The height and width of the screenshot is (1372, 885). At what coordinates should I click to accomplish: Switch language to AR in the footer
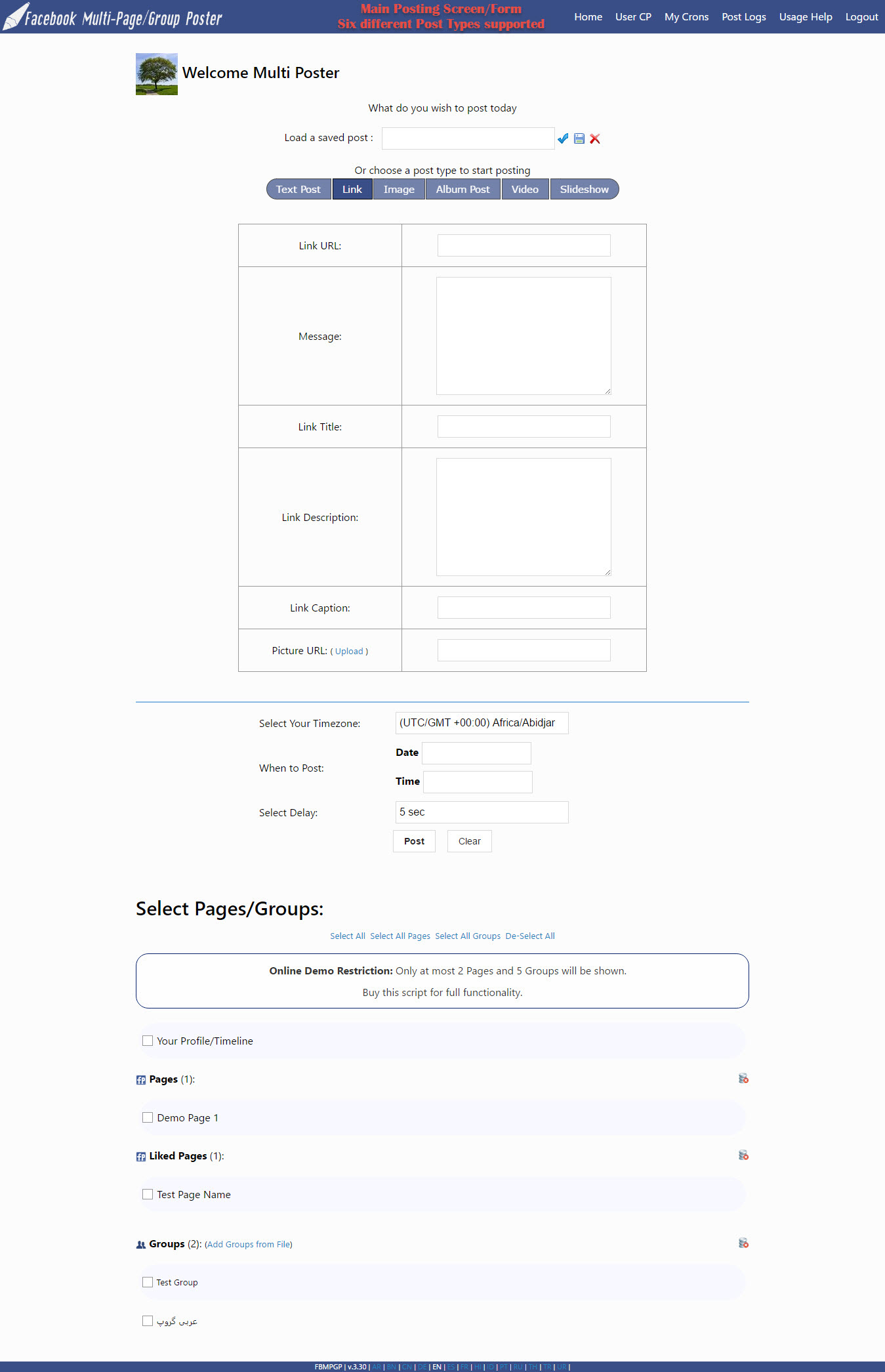(x=377, y=1367)
